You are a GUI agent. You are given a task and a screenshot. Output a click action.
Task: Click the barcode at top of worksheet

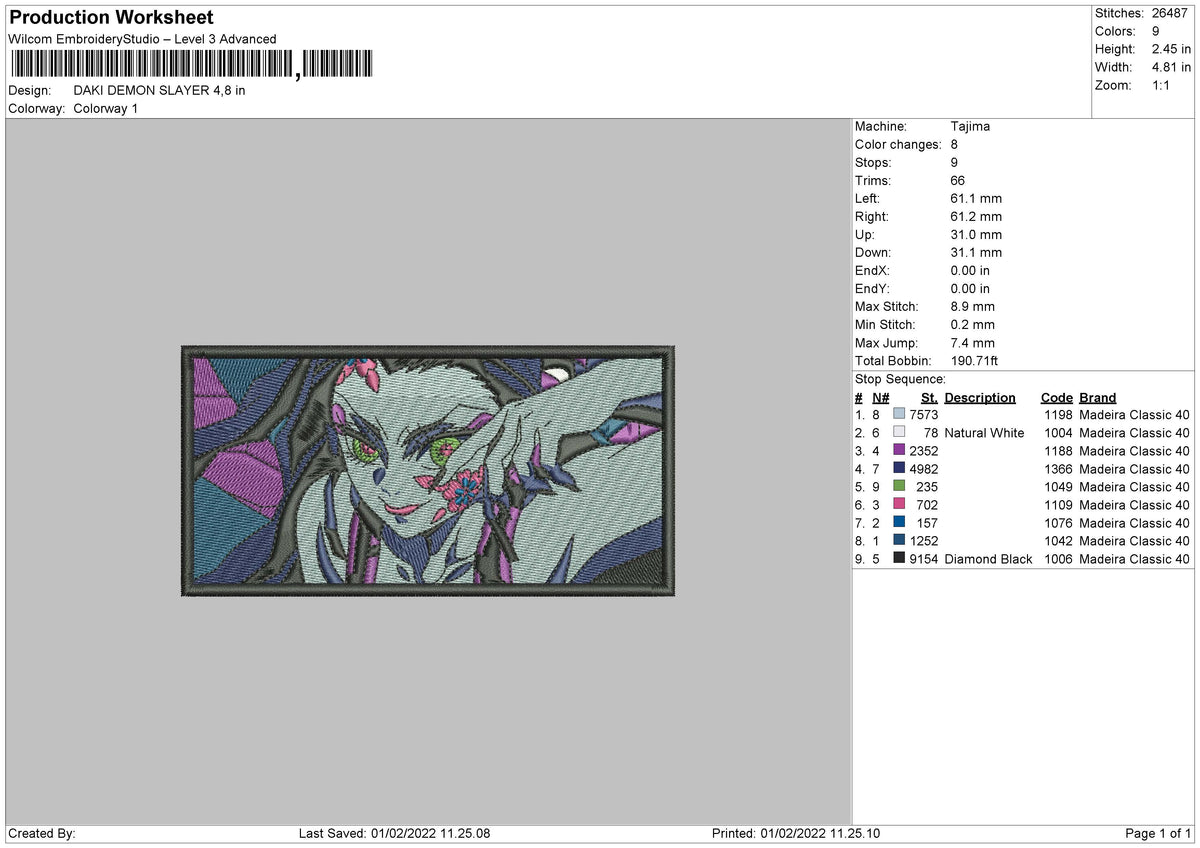191,65
